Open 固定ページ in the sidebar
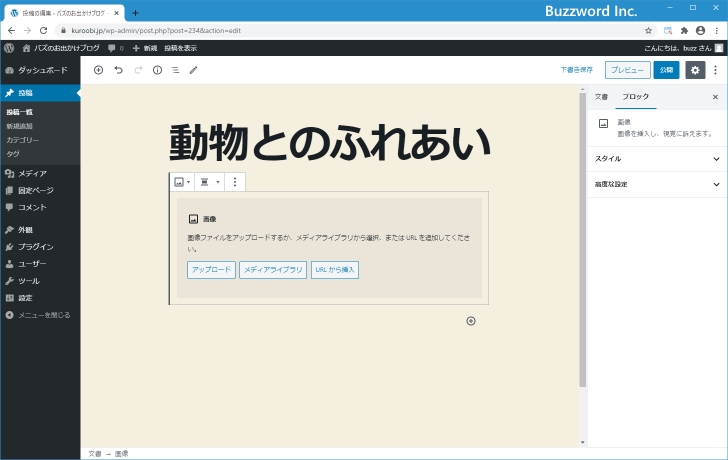The image size is (728, 460). [x=40, y=190]
